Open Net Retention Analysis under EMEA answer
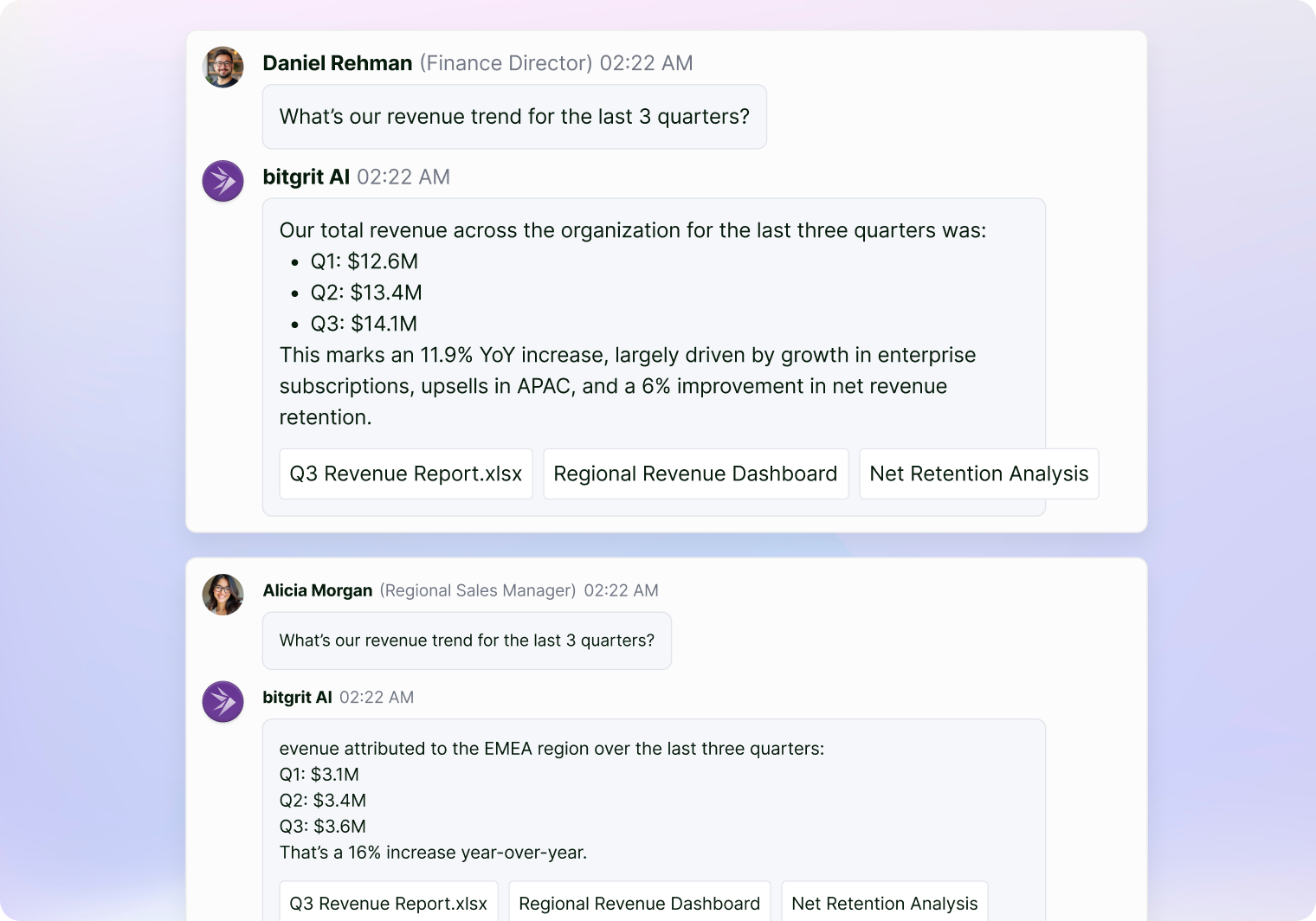 (x=884, y=904)
